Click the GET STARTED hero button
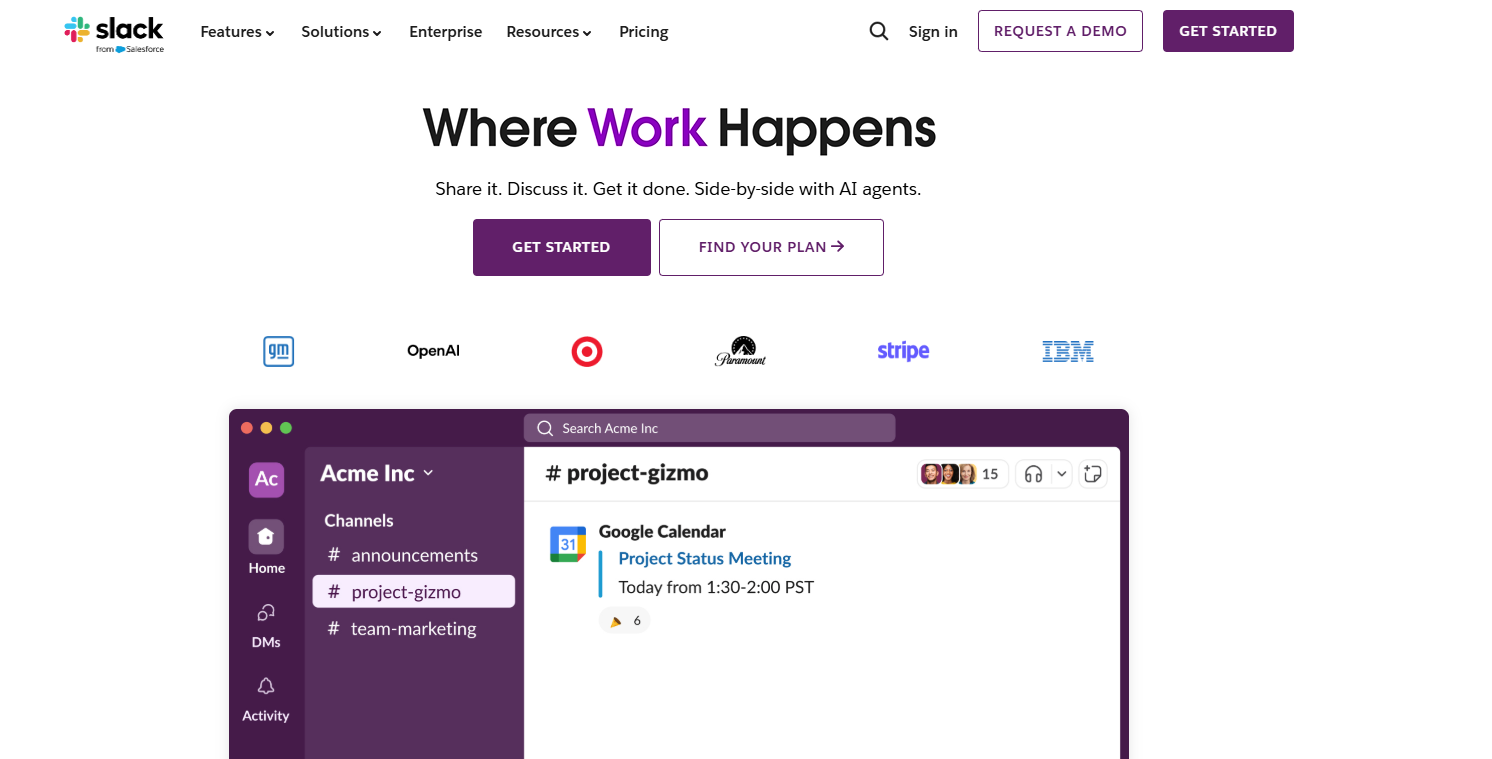This screenshot has width=1492, height=759. (x=561, y=247)
